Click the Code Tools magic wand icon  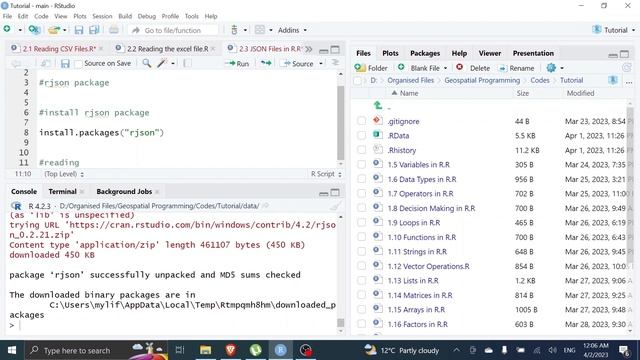pos(162,63)
